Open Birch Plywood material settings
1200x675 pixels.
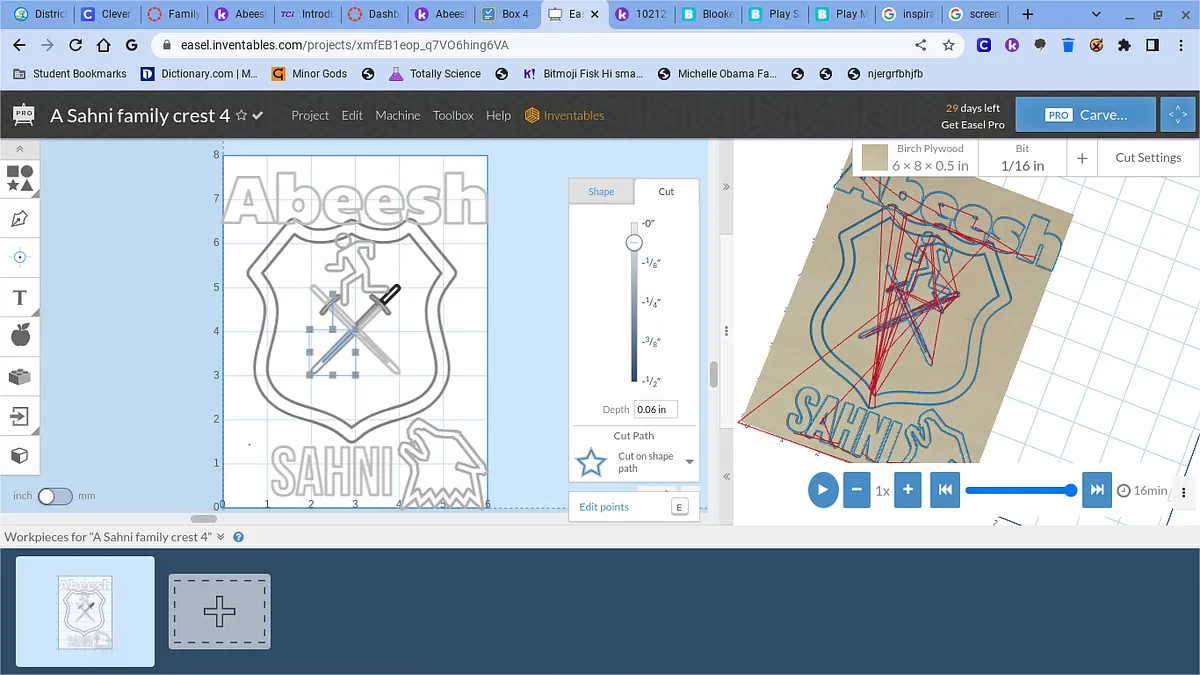(917, 158)
